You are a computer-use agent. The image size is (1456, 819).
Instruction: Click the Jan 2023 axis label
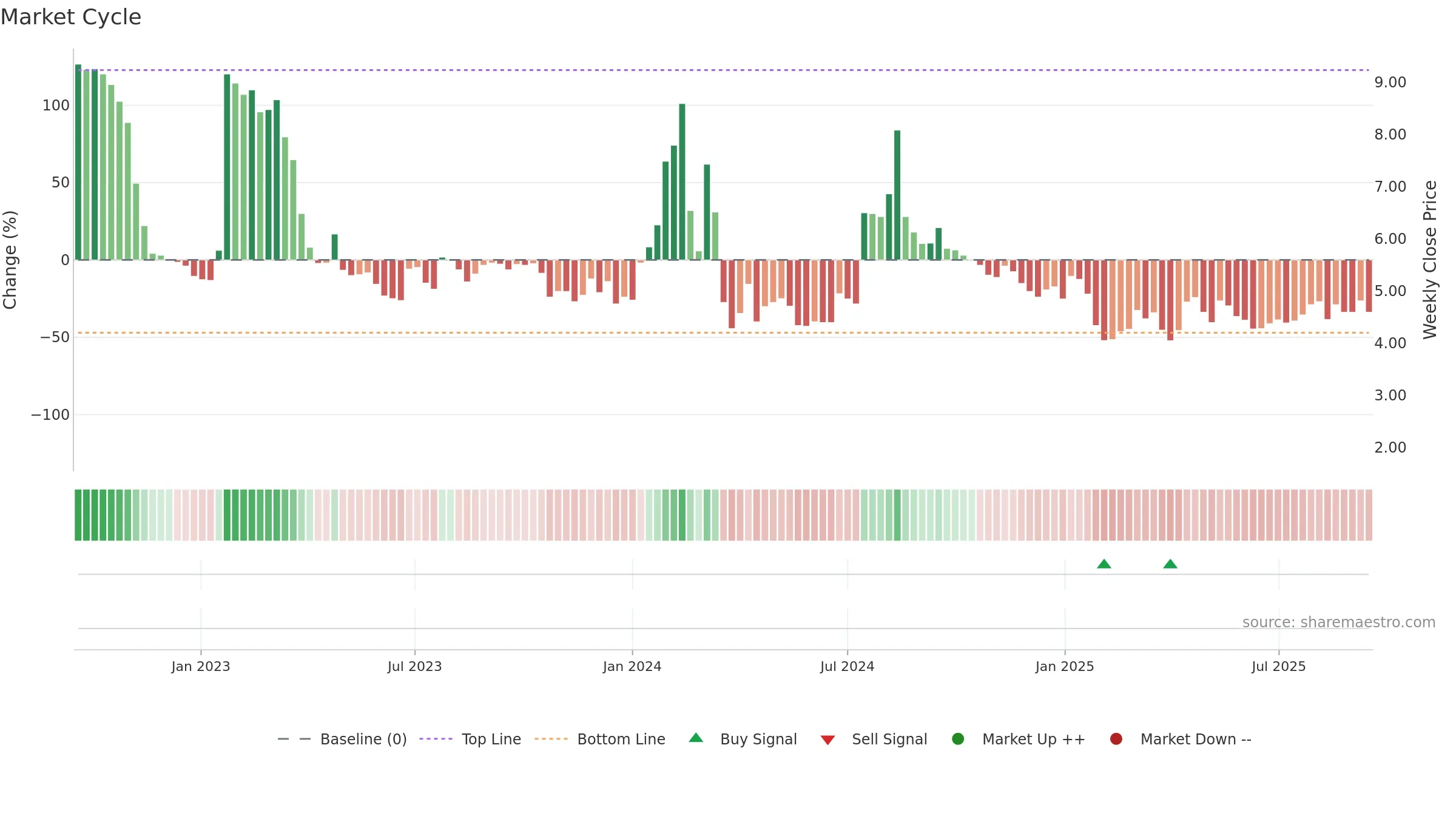tap(201, 667)
